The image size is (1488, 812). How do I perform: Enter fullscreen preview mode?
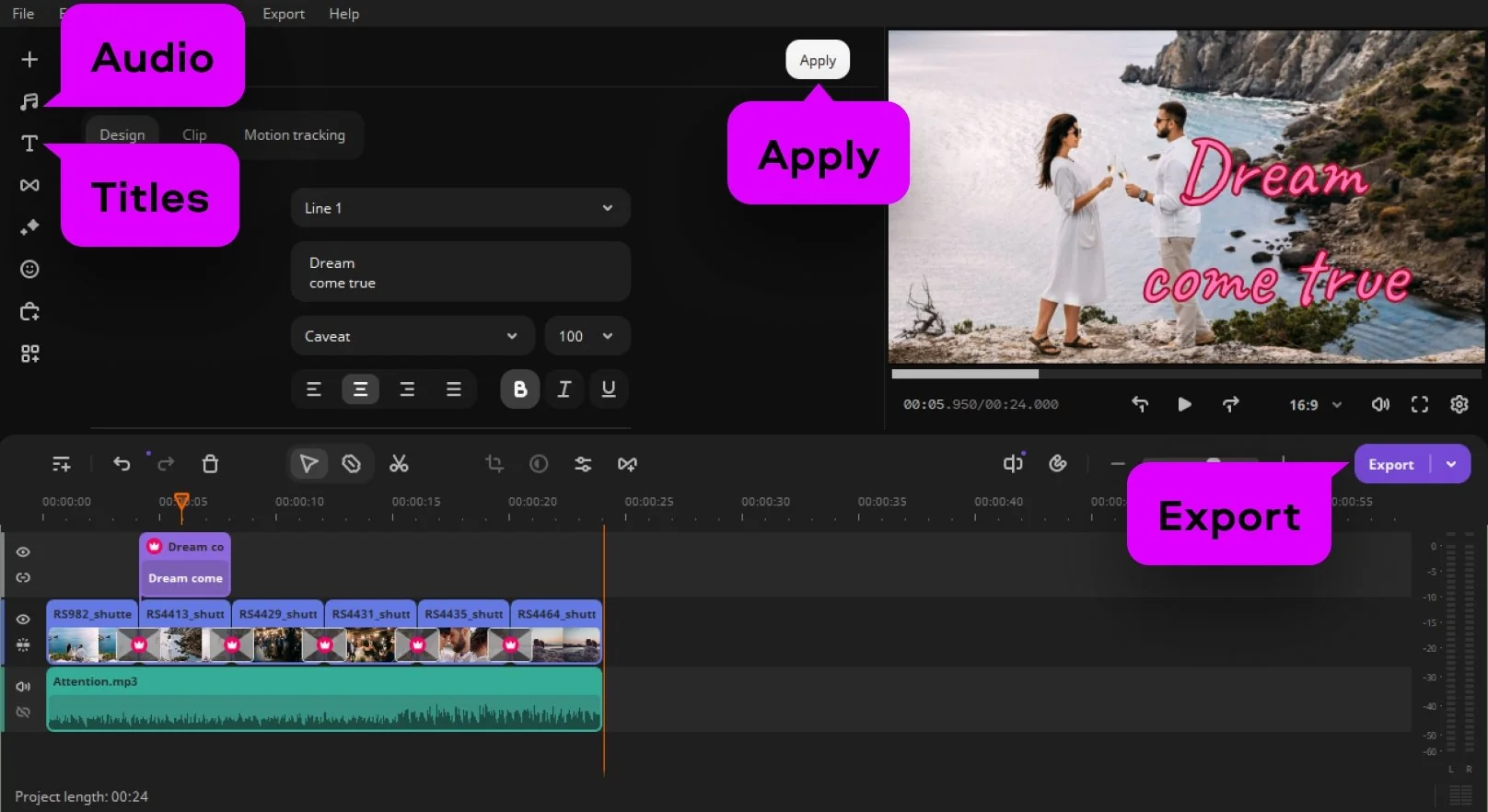[1419, 404]
